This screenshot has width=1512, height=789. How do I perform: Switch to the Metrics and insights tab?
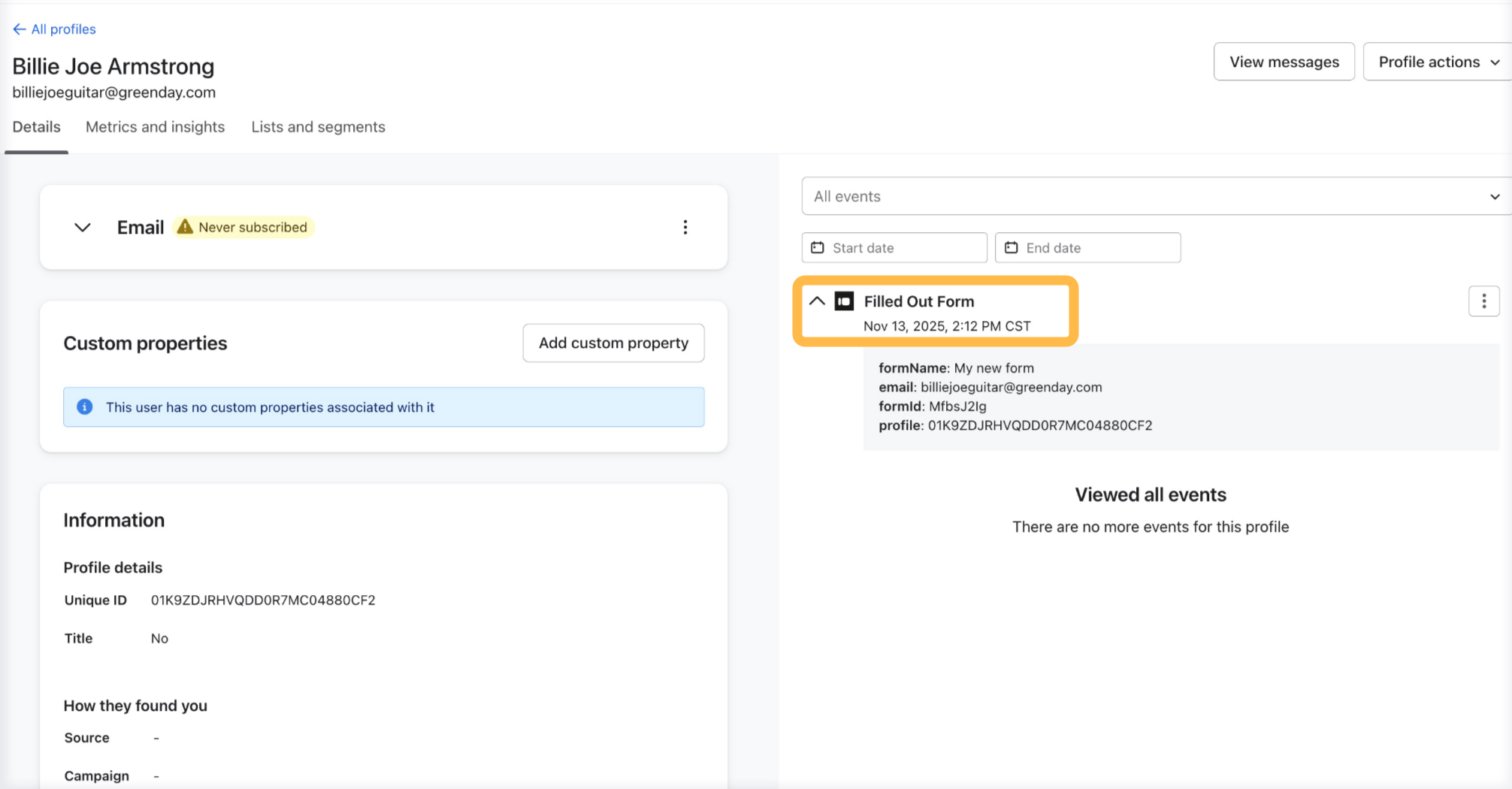click(155, 127)
